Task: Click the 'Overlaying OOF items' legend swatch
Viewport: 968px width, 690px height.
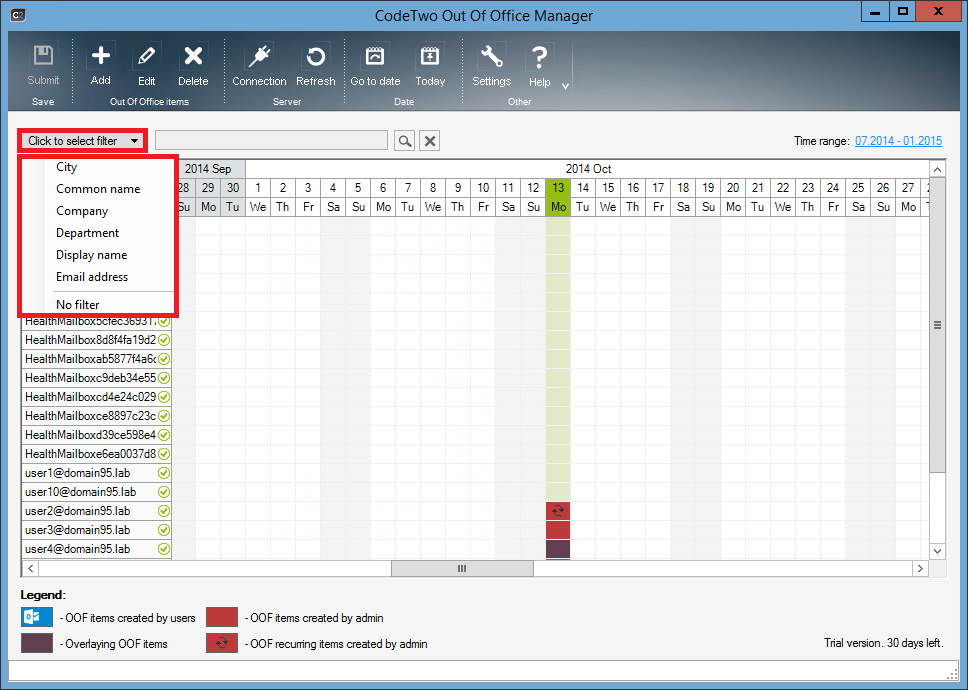Action: [x=37, y=643]
